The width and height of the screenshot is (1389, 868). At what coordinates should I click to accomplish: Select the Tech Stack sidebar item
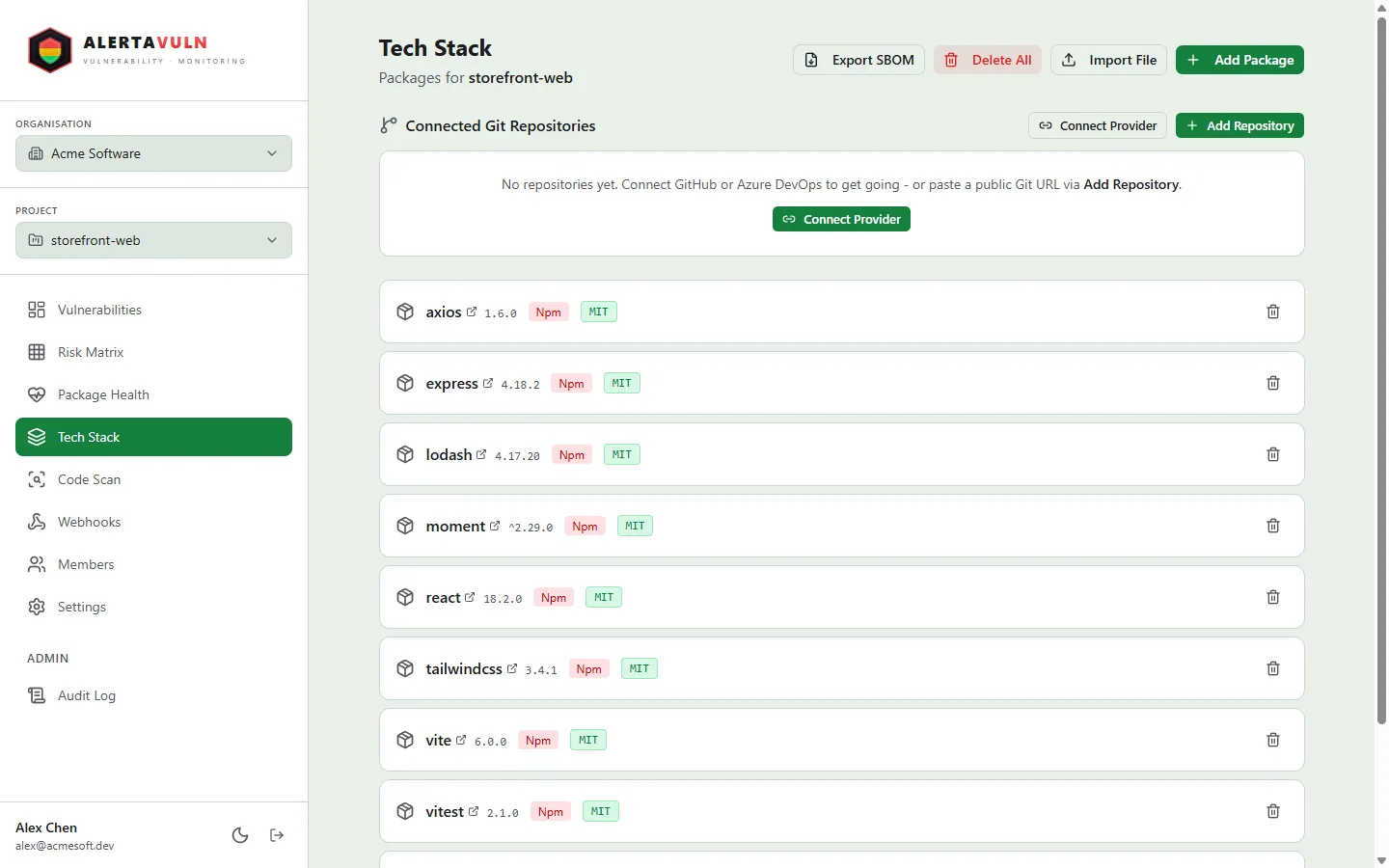tap(153, 437)
